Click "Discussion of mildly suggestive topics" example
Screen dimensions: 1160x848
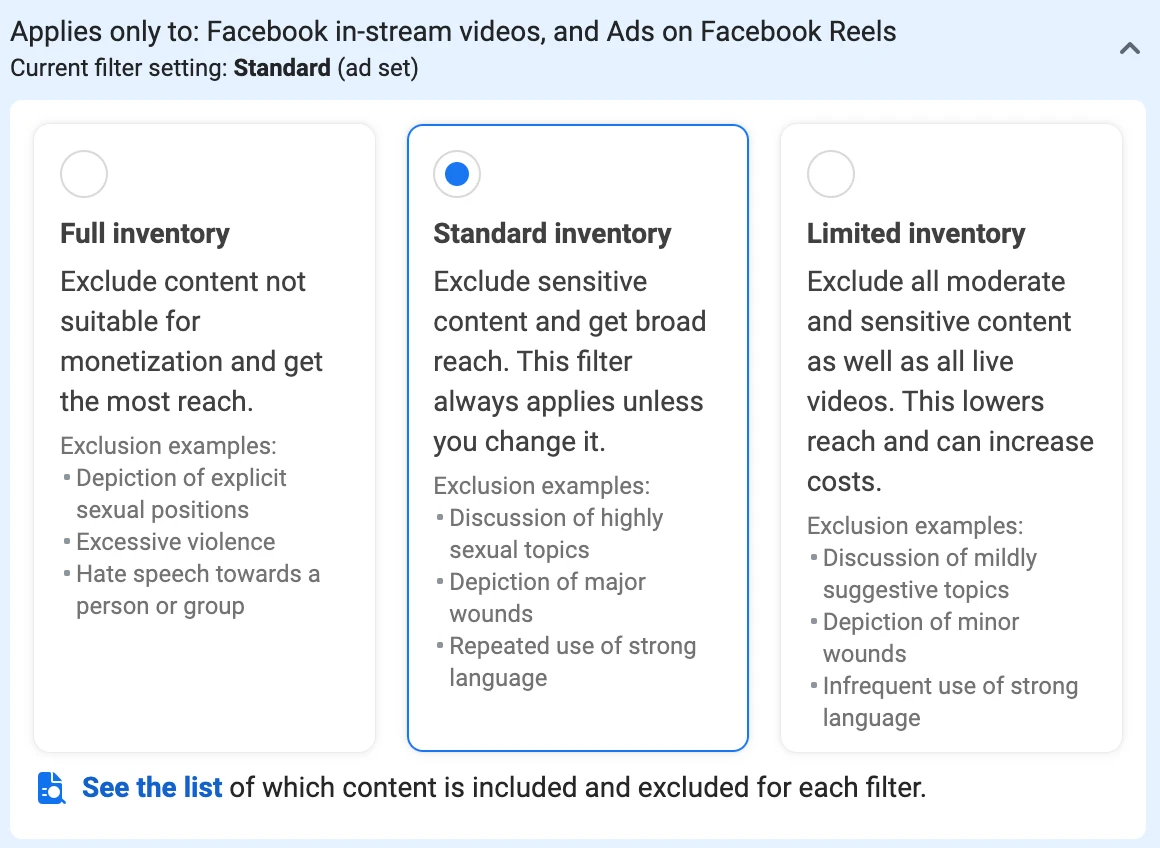pyautogui.click(x=929, y=573)
